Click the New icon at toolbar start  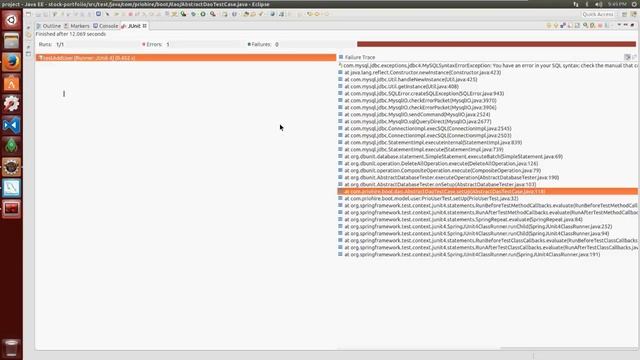(28, 14)
